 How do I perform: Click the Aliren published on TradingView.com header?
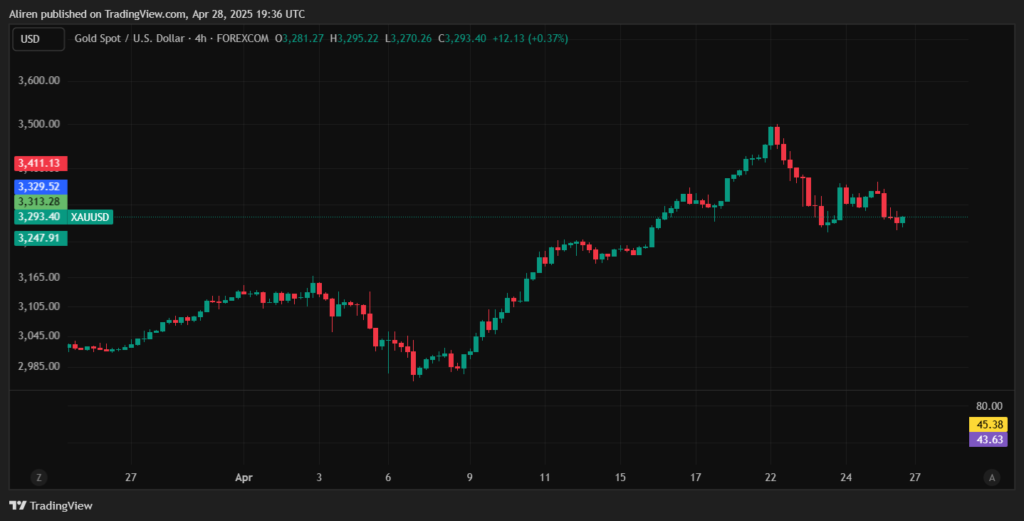(157, 14)
